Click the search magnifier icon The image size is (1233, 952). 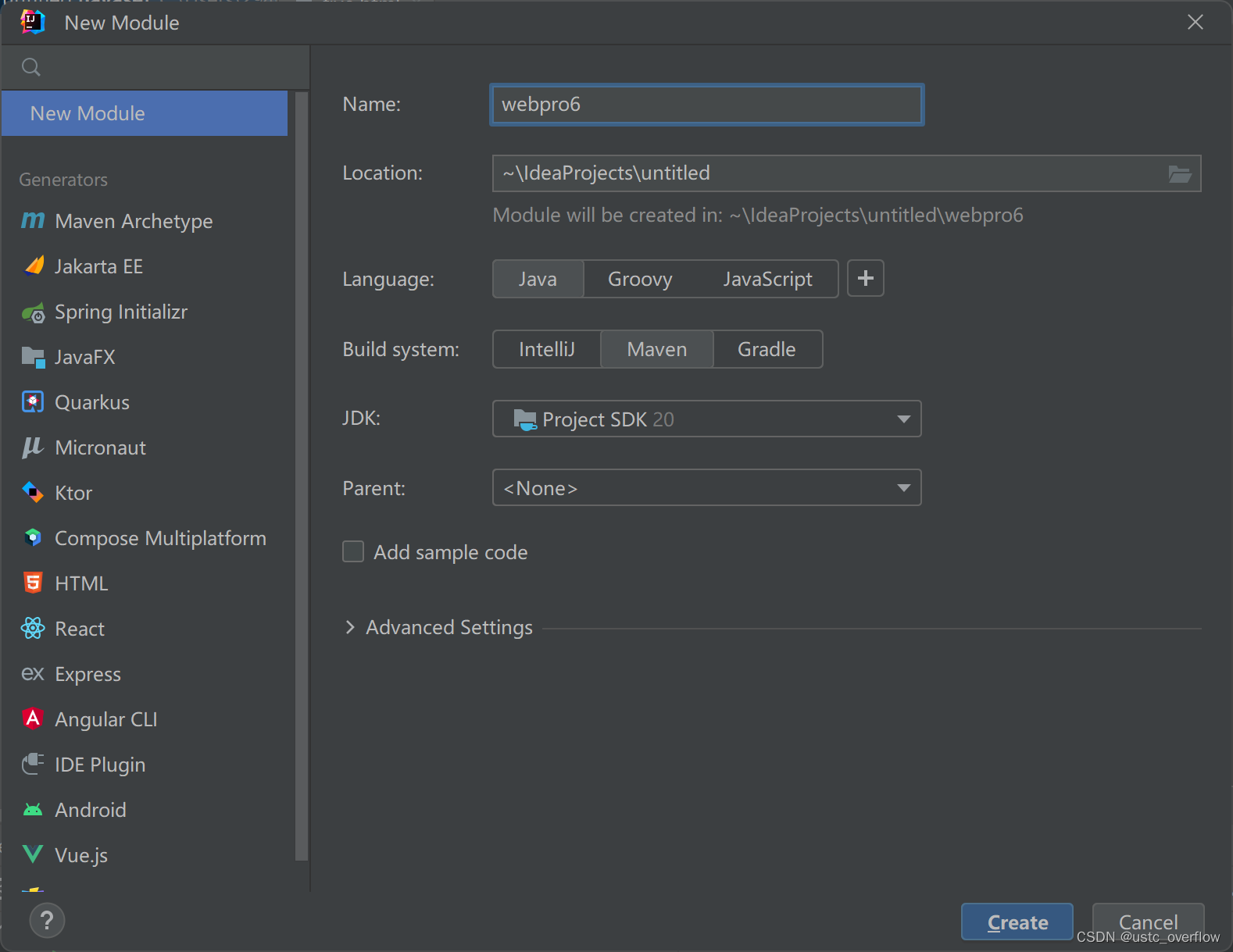(x=31, y=67)
